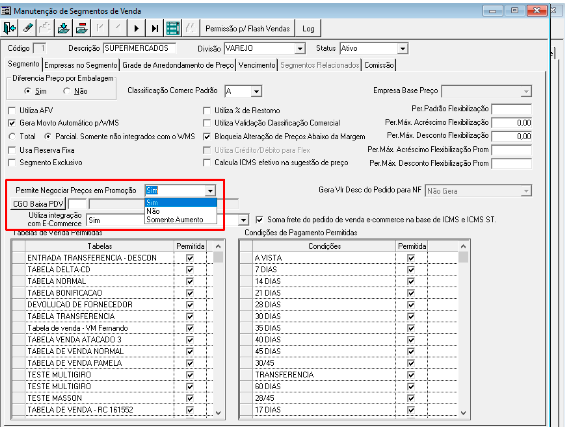Image resolution: width=565 pixels, height=431 pixels.
Task: Open Utiliza integração com E-Commerce dropdown arrow
Action: (244, 220)
